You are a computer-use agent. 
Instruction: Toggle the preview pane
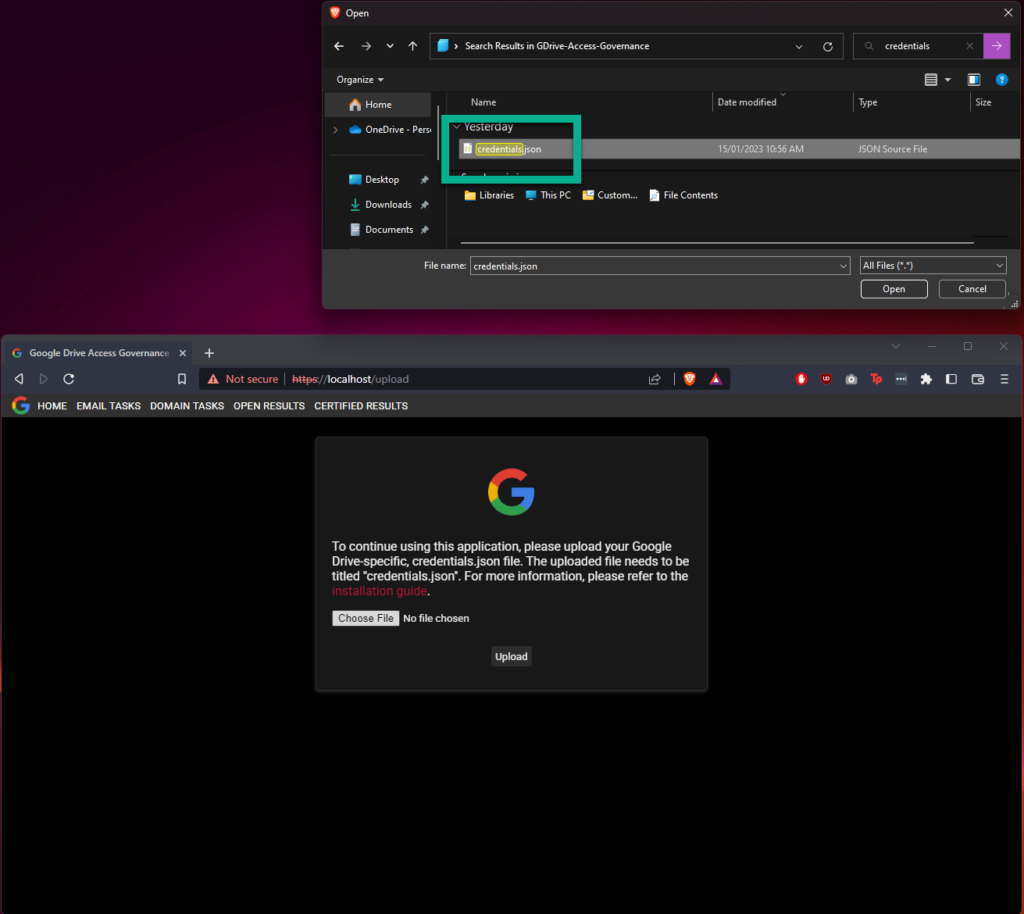point(974,80)
